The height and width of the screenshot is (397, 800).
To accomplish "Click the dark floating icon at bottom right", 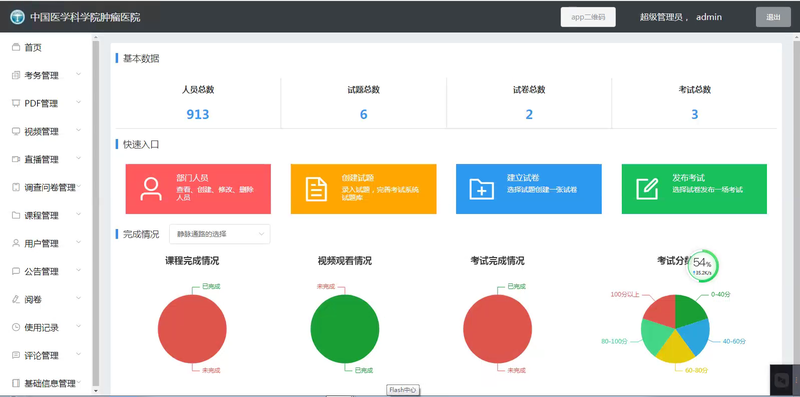I will tap(782, 380).
